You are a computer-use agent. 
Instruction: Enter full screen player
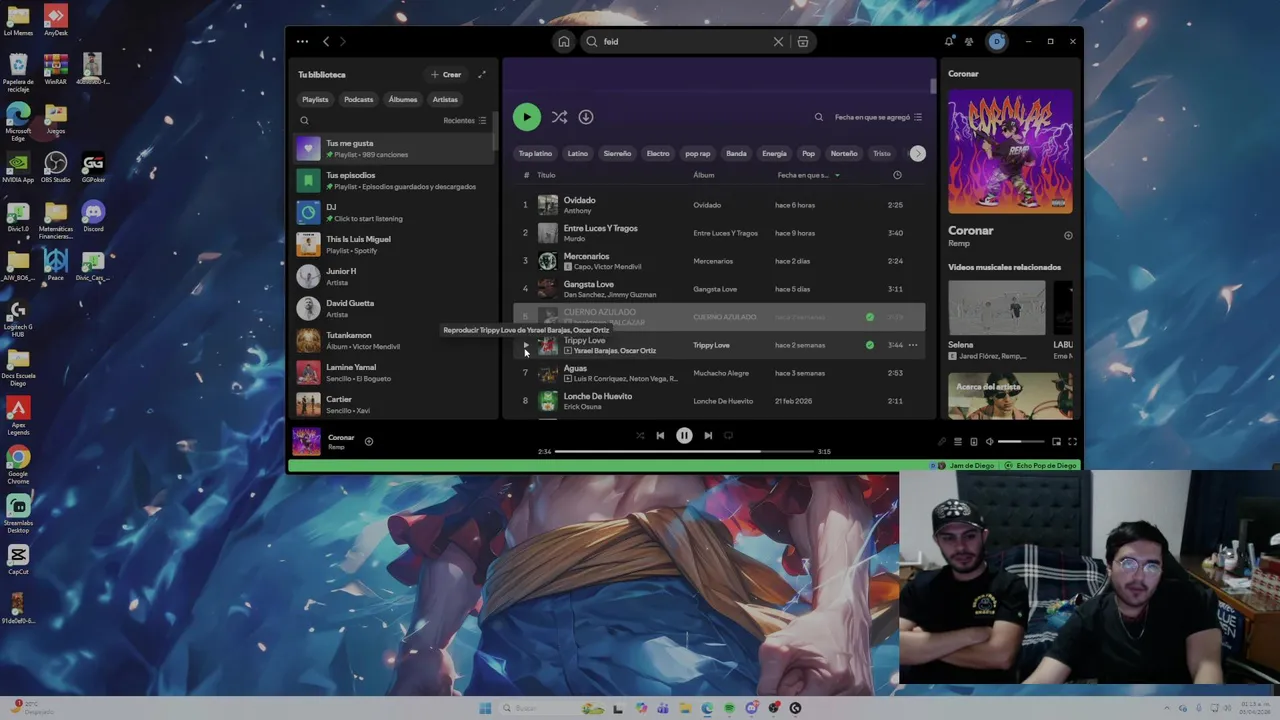[x=1072, y=442]
